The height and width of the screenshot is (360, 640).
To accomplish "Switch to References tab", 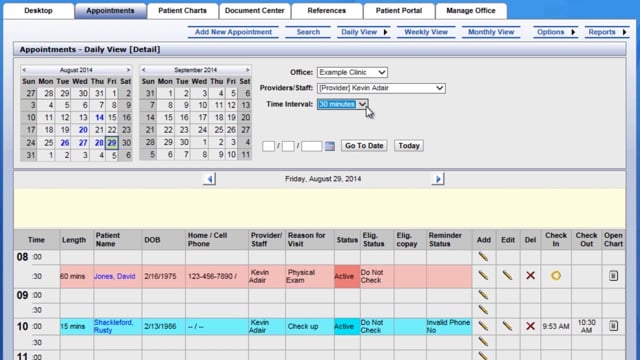I will click(x=327, y=11).
